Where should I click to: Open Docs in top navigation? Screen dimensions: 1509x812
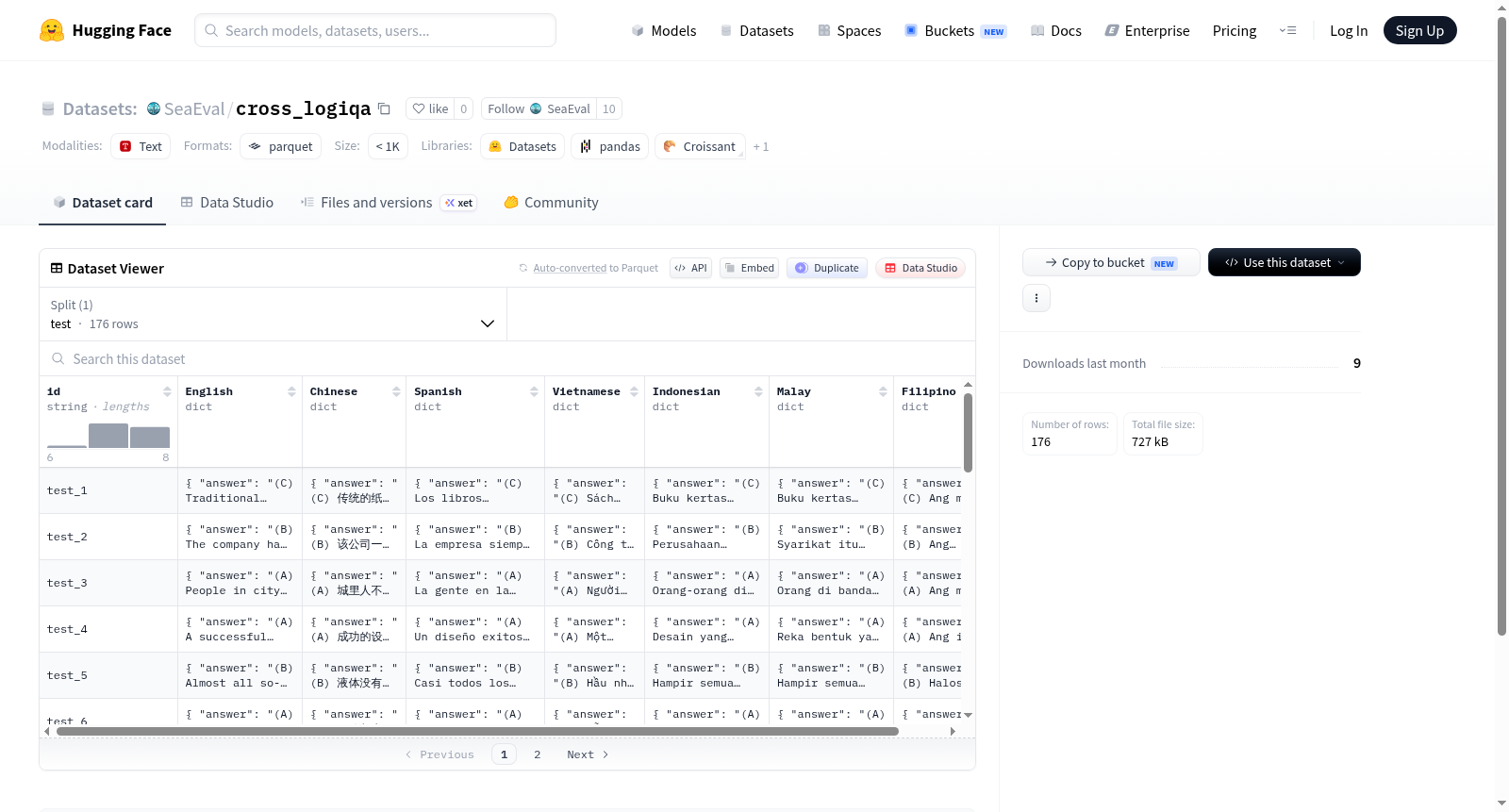point(1055,30)
